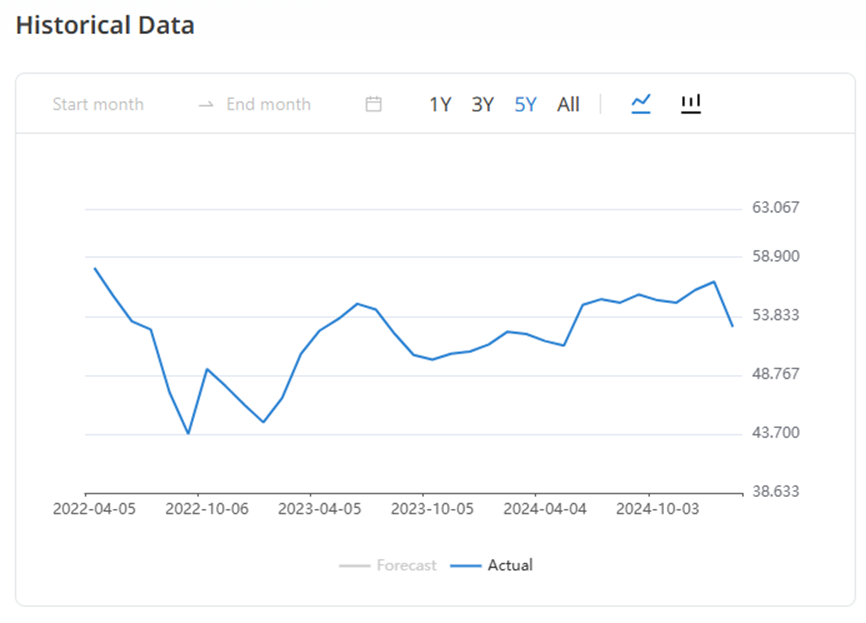Focus the End month field
The width and height of the screenshot is (866, 623).
268,104
